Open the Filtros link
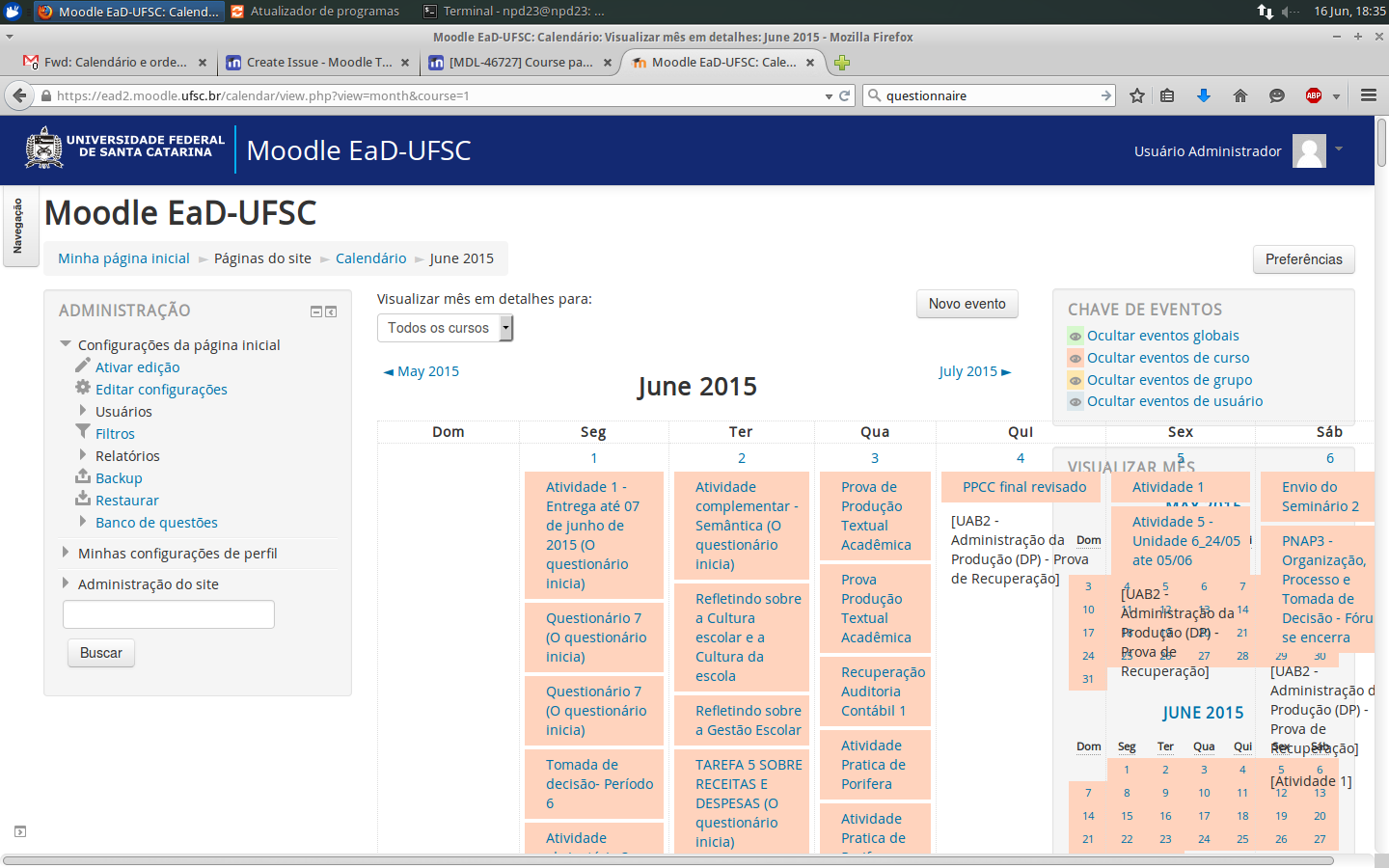The height and width of the screenshot is (868, 1389). click(x=115, y=434)
